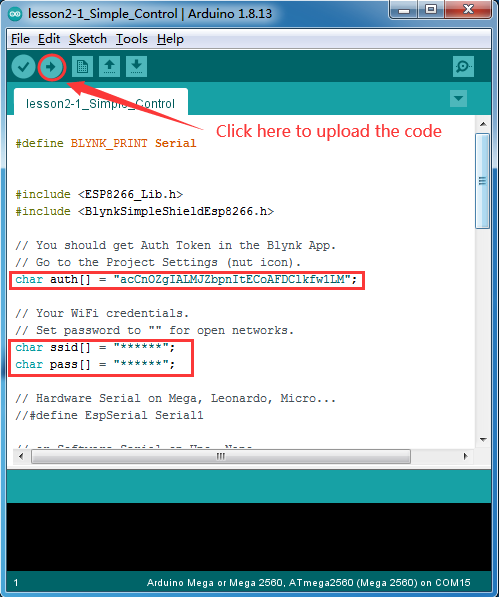The height and width of the screenshot is (597, 499).
Task: Maximize the Arduino window
Action: pos(430,10)
